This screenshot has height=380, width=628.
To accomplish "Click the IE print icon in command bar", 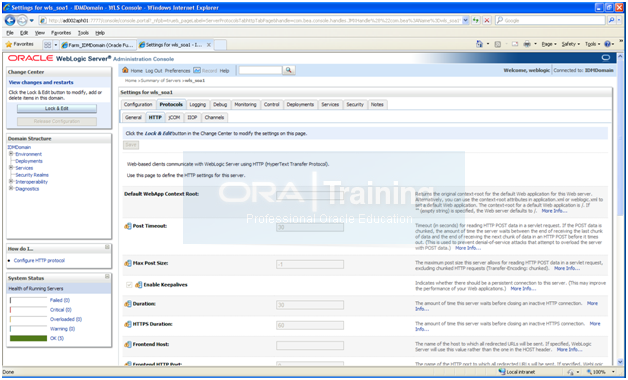I will pos(527,44).
